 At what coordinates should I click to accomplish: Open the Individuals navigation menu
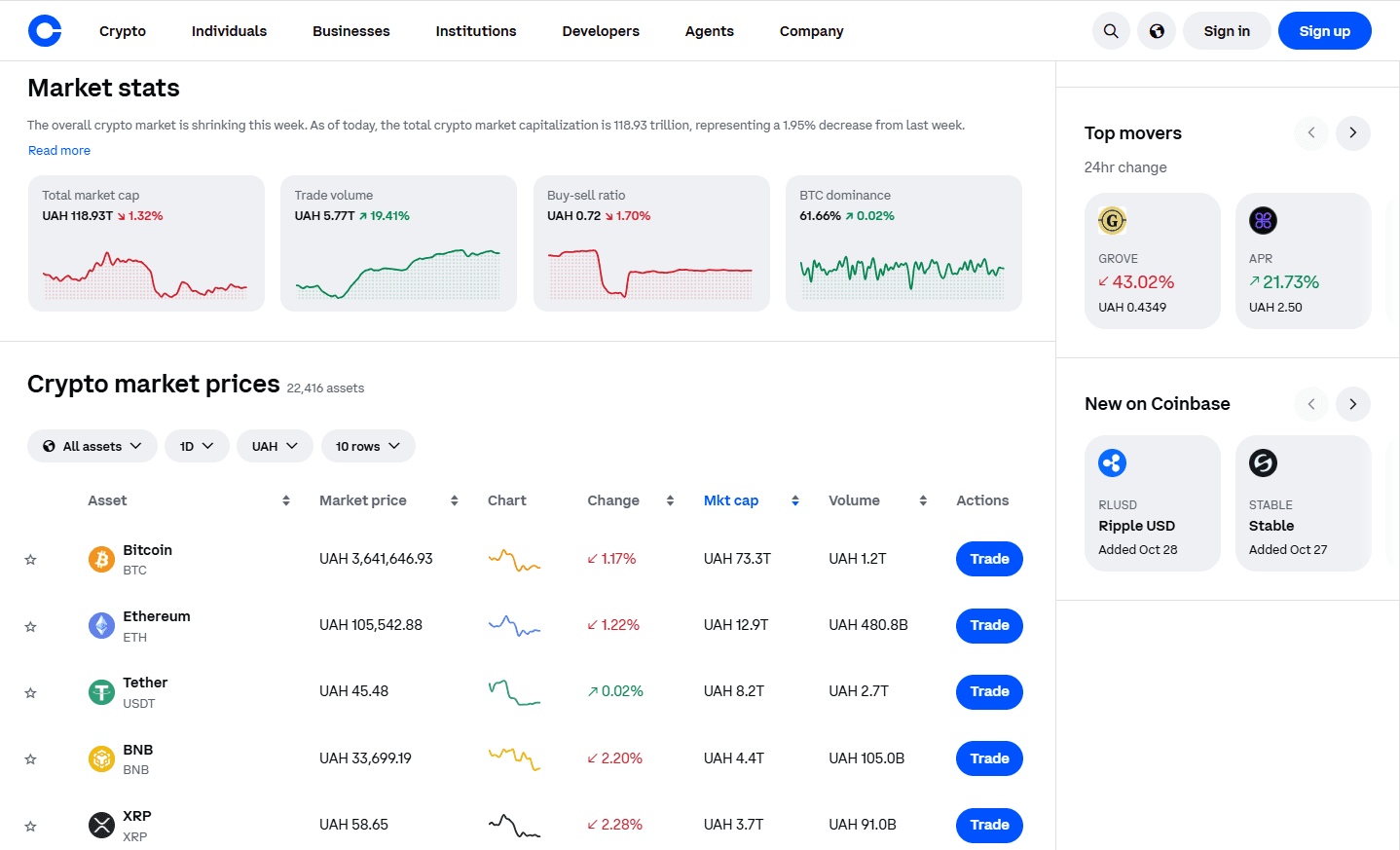229,31
